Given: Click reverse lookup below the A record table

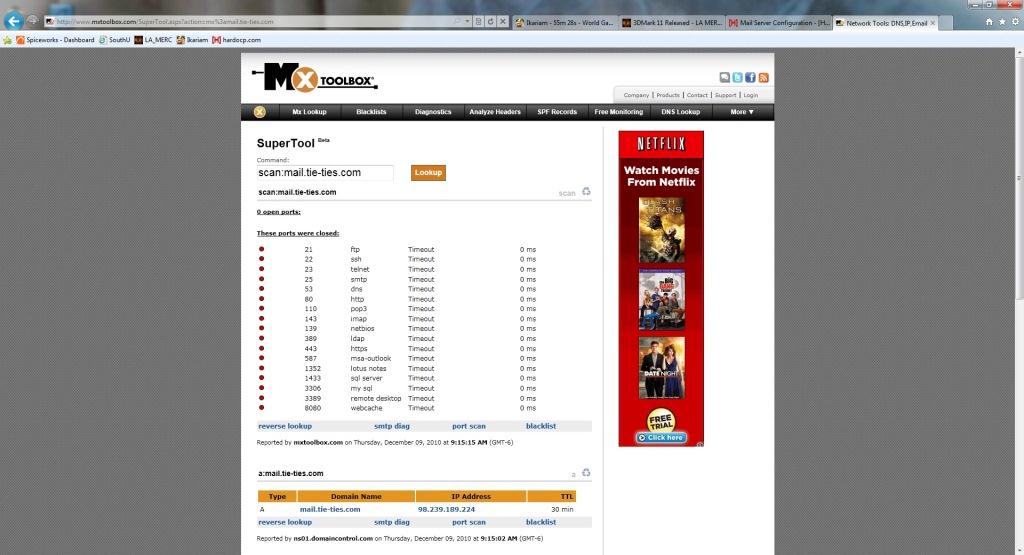Looking at the screenshot, I should coord(285,522).
